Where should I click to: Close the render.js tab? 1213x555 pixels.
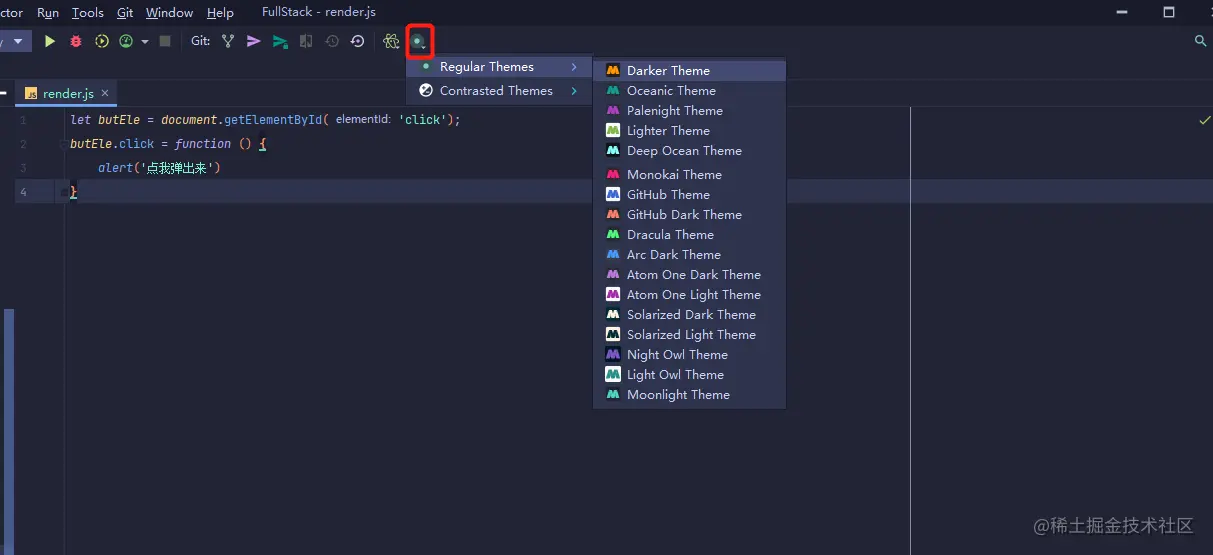105,93
